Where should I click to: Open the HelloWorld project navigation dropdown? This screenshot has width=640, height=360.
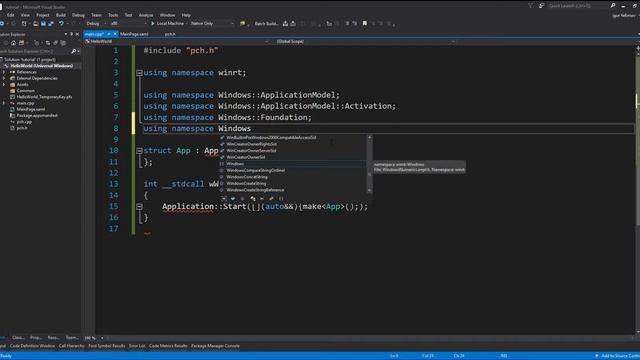(177, 41)
